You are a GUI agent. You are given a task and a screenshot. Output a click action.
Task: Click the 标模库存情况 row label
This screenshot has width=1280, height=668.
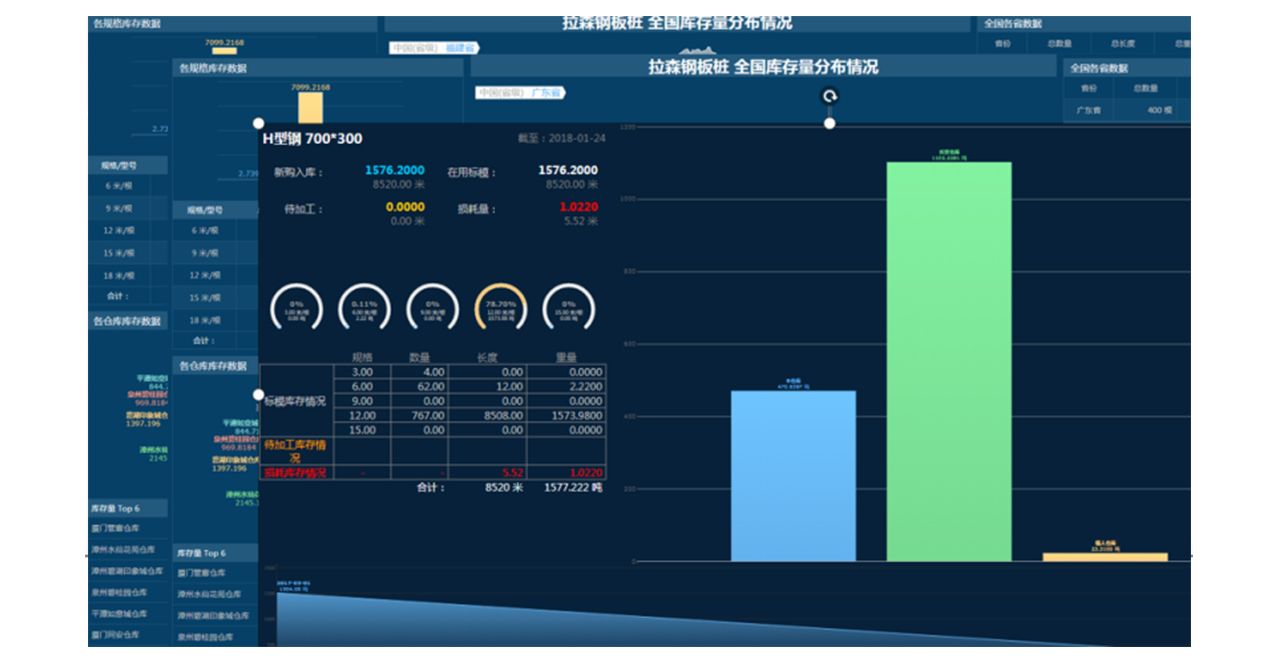[295, 401]
